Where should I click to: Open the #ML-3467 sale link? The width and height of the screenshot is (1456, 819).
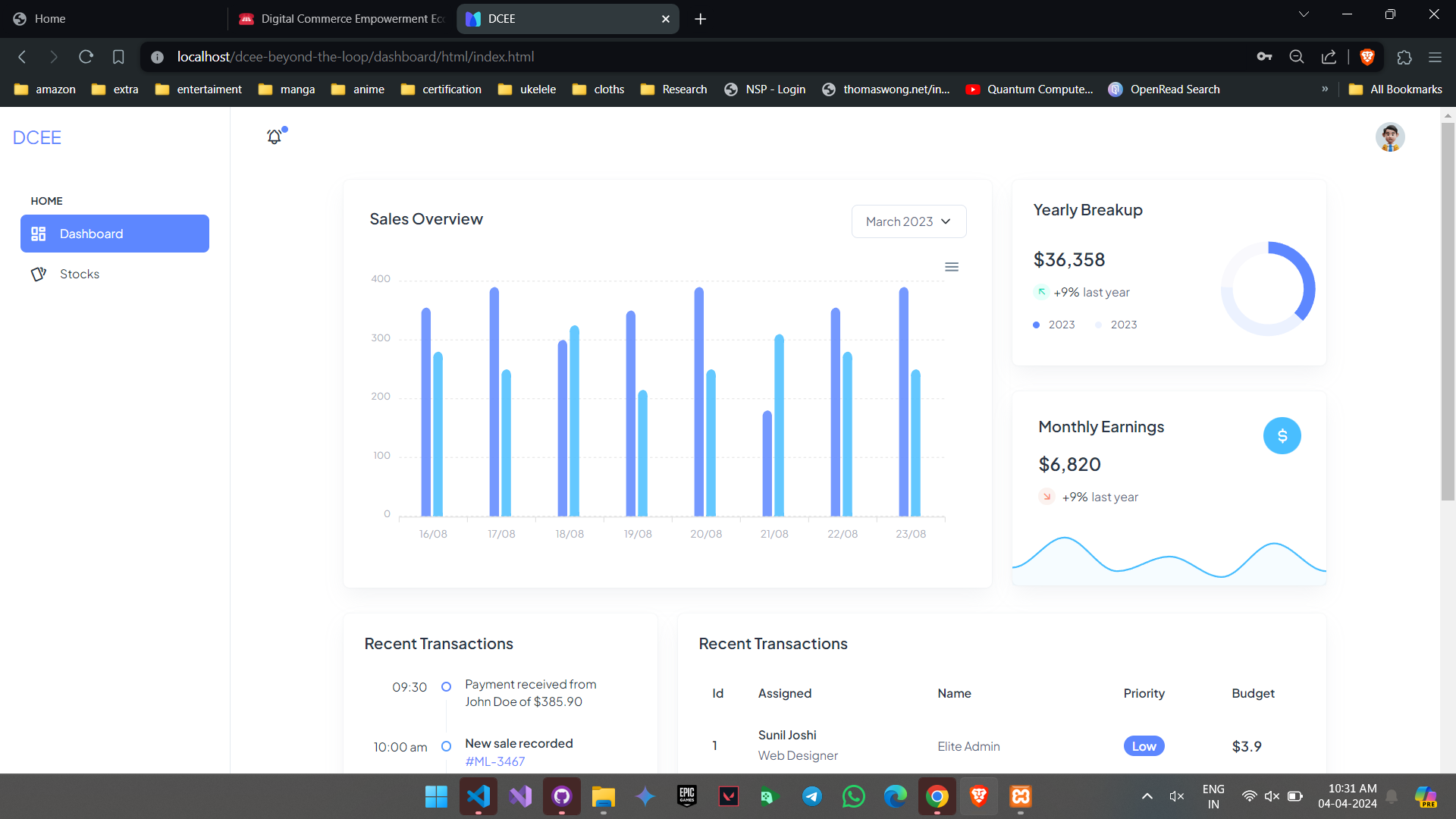(494, 761)
